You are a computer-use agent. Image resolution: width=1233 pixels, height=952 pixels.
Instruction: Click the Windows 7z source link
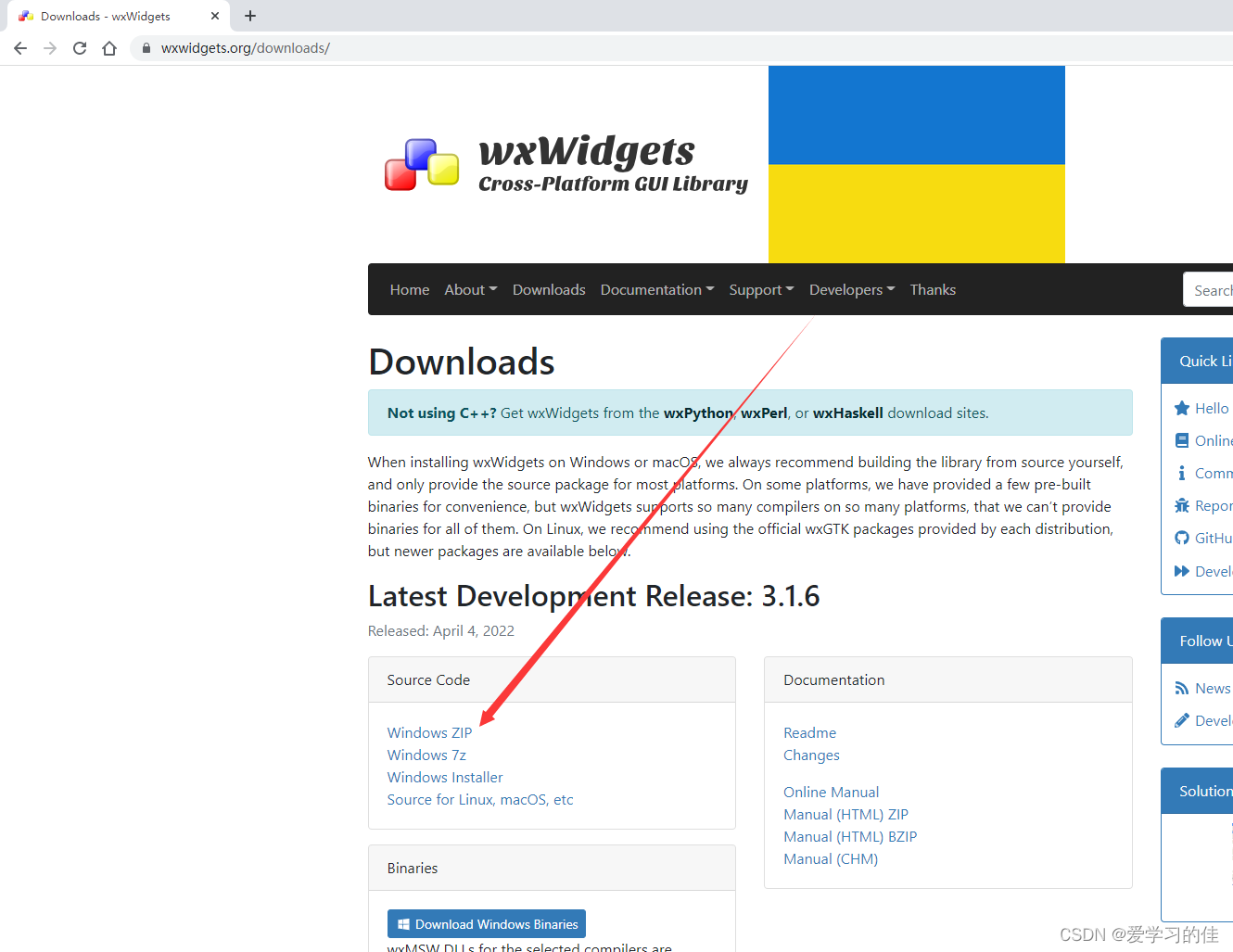[426, 755]
